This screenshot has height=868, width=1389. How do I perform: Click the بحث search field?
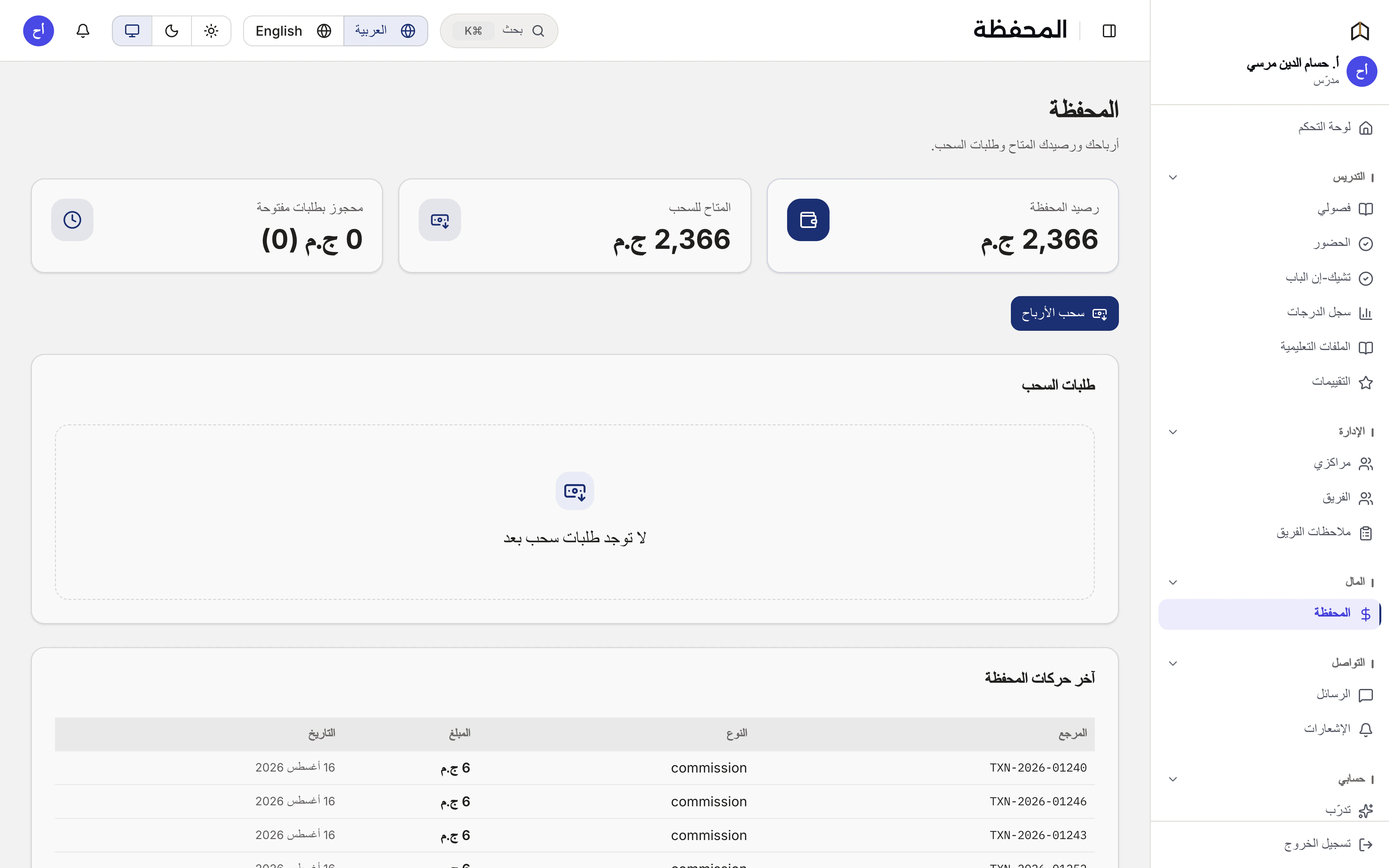click(x=499, y=31)
